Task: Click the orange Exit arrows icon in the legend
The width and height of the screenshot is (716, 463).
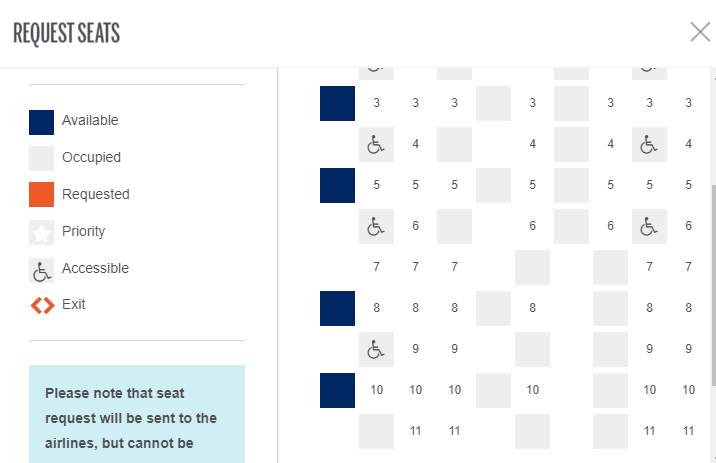Action: 42,305
